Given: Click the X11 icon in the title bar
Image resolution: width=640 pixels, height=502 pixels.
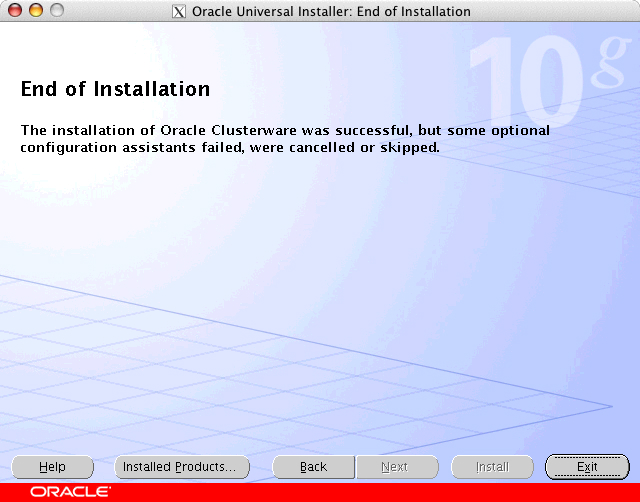Looking at the screenshot, I should click(x=178, y=12).
